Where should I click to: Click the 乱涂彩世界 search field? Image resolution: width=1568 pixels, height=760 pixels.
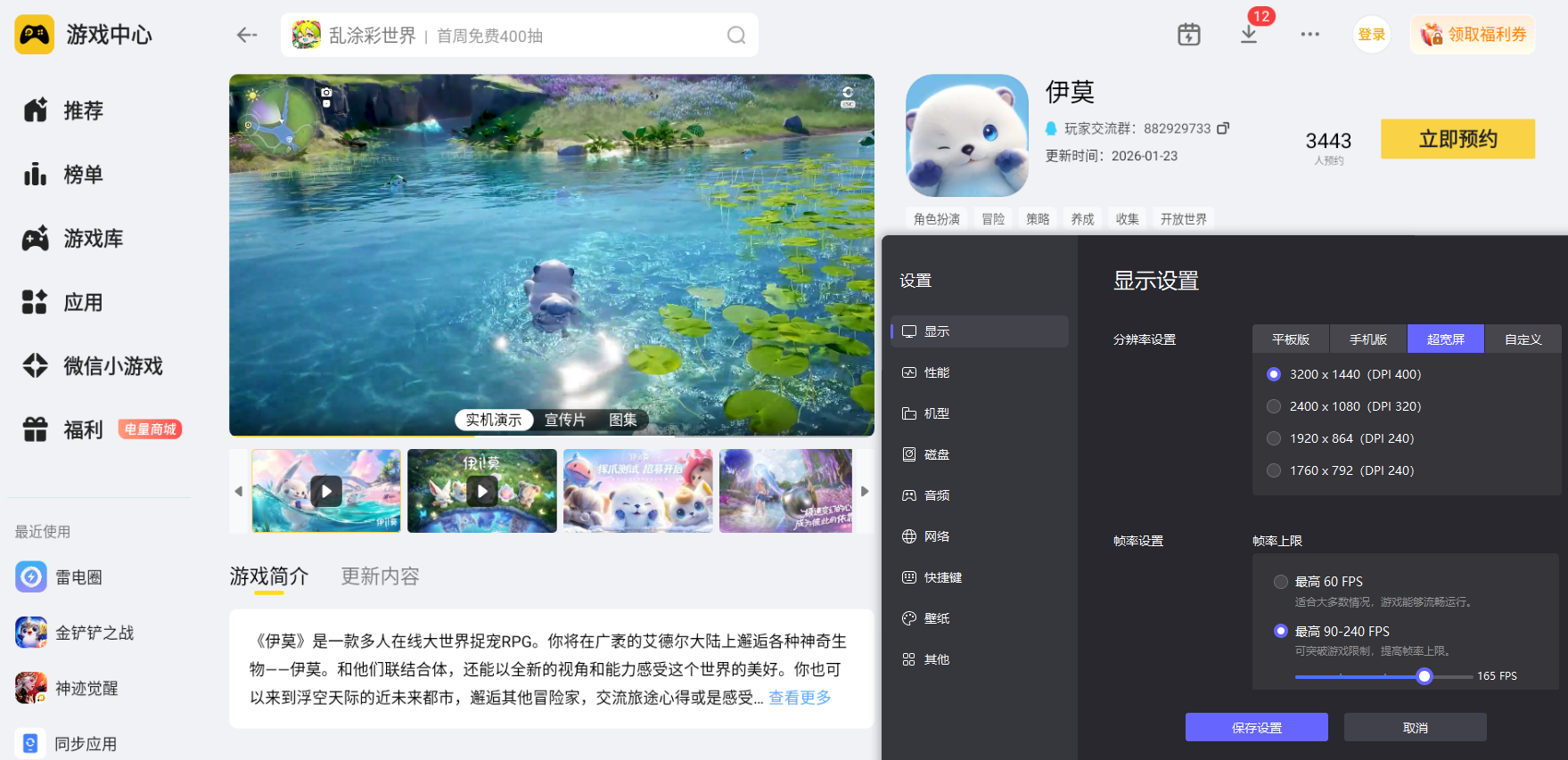pyautogui.click(x=520, y=36)
